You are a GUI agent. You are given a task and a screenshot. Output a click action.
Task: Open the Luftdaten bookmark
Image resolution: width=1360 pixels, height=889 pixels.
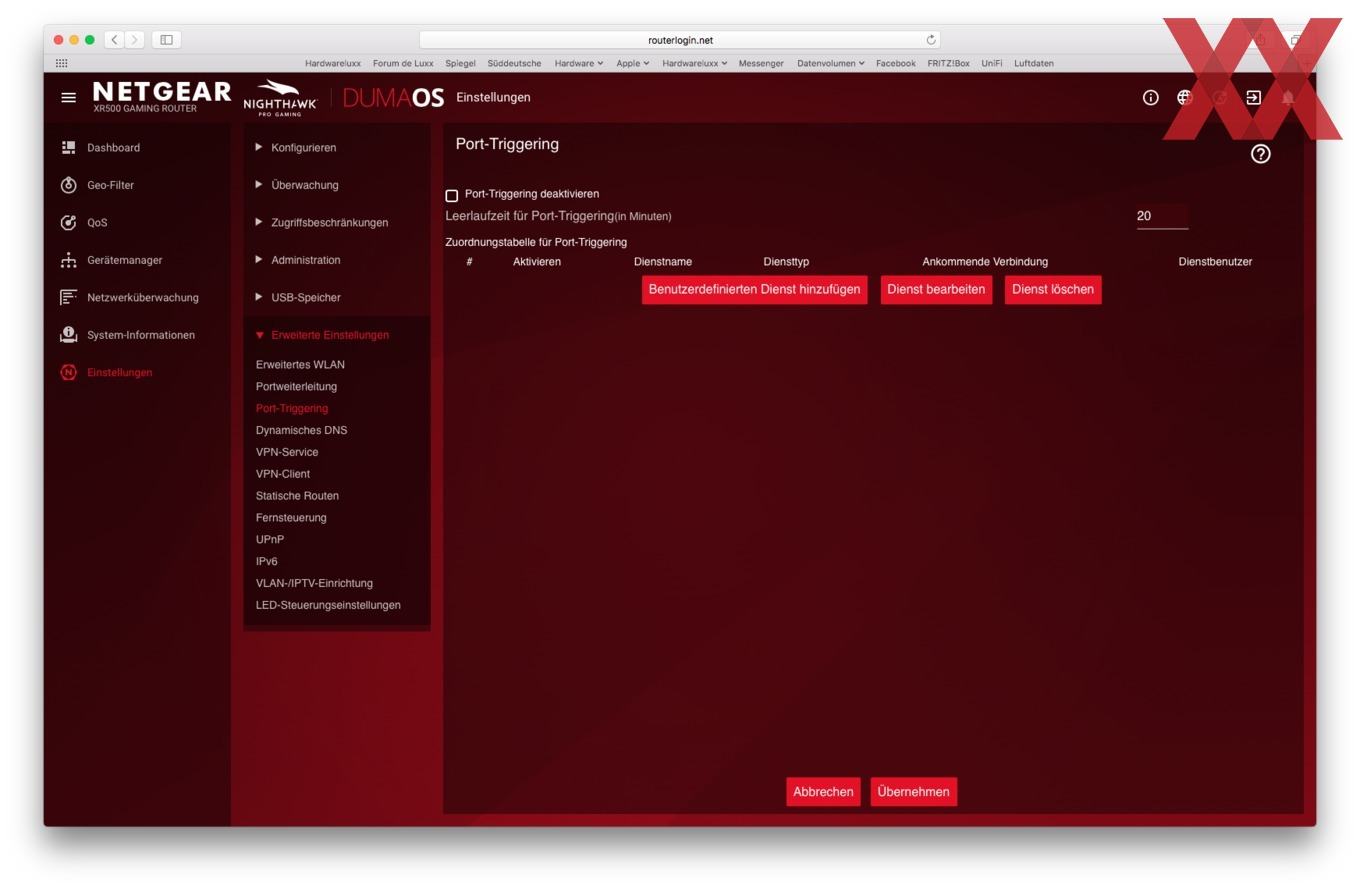[x=1033, y=63]
